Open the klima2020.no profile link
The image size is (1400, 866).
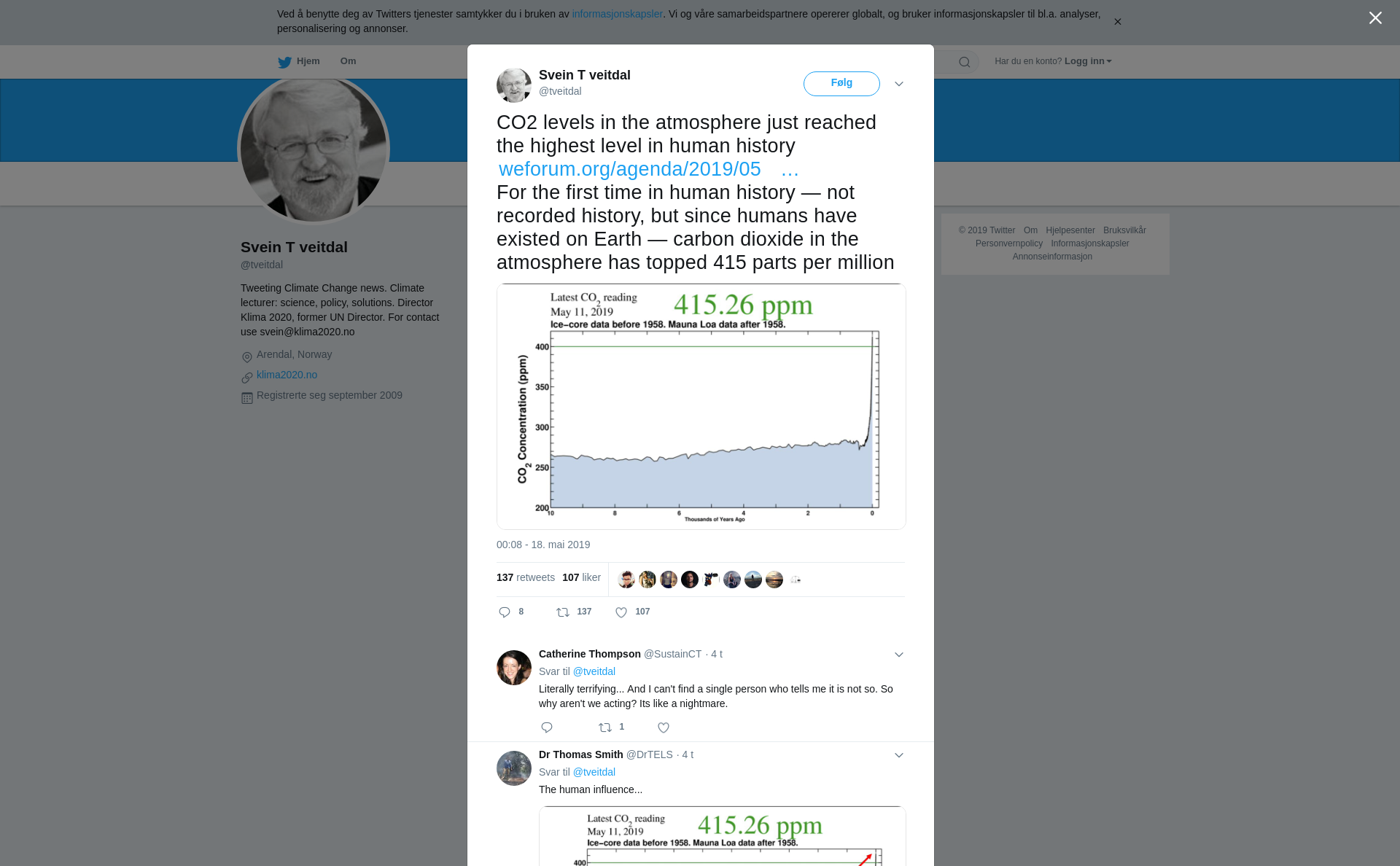[x=287, y=375]
